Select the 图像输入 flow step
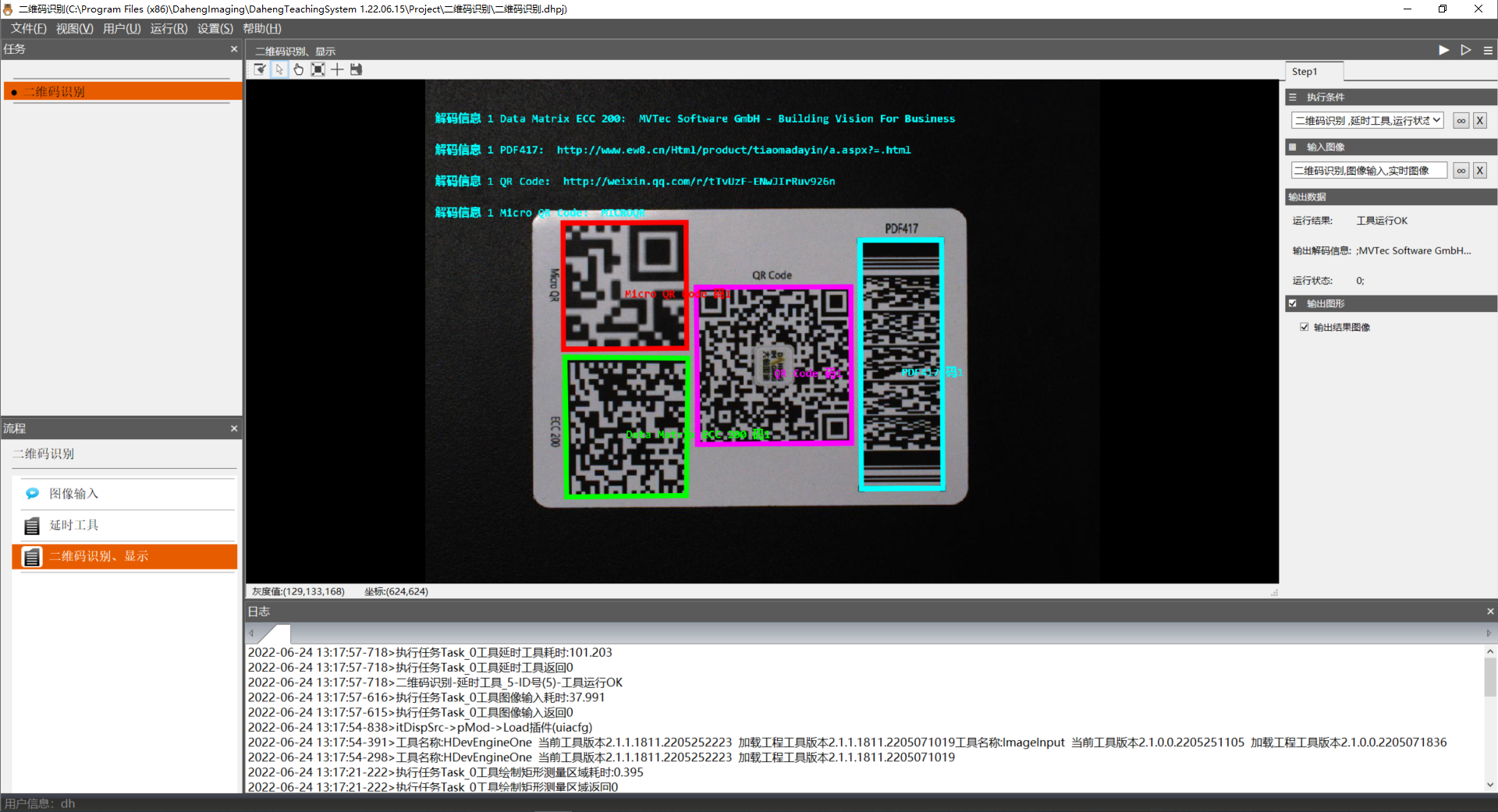 125,494
